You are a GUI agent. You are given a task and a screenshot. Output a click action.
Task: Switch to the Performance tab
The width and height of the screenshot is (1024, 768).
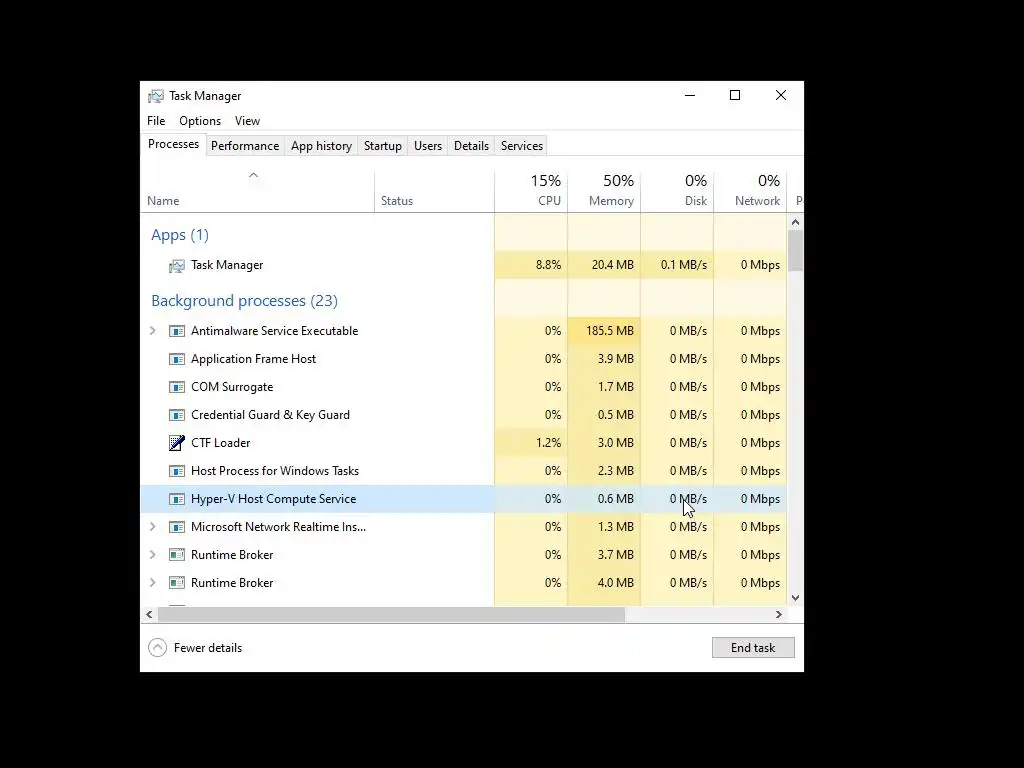(x=245, y=146)
